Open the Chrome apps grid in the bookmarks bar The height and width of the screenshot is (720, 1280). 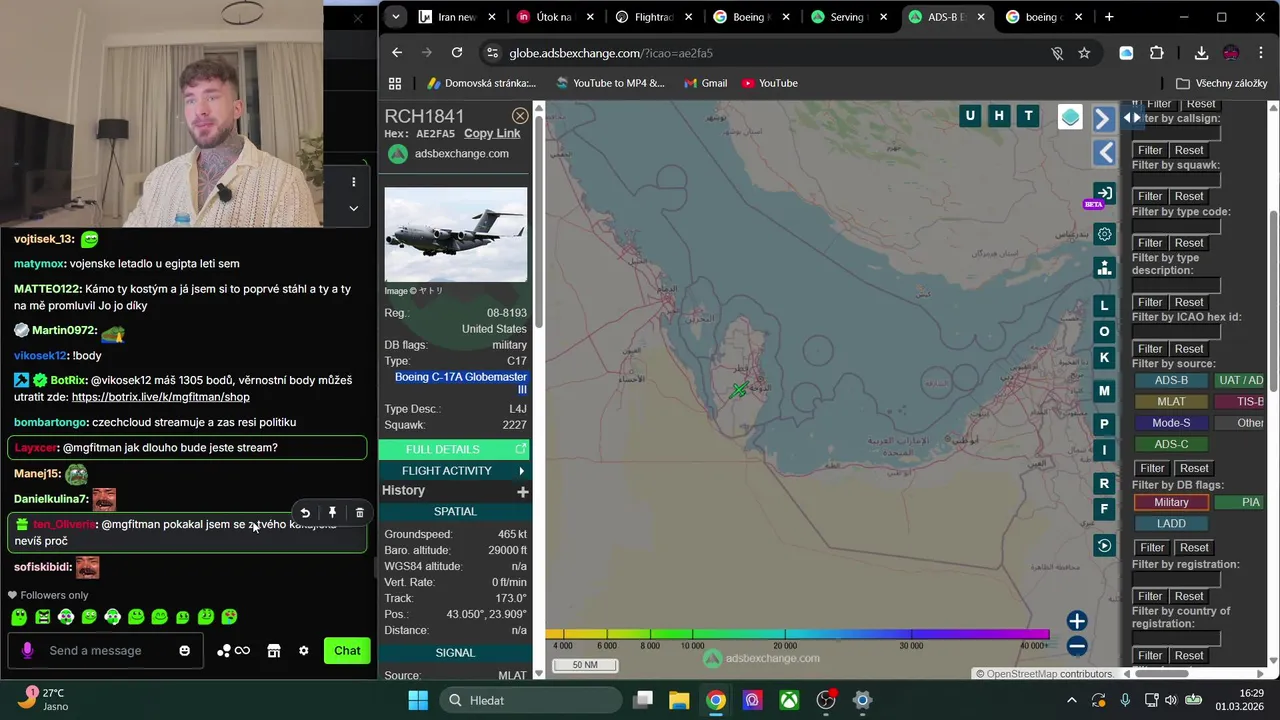pos(395,83)
